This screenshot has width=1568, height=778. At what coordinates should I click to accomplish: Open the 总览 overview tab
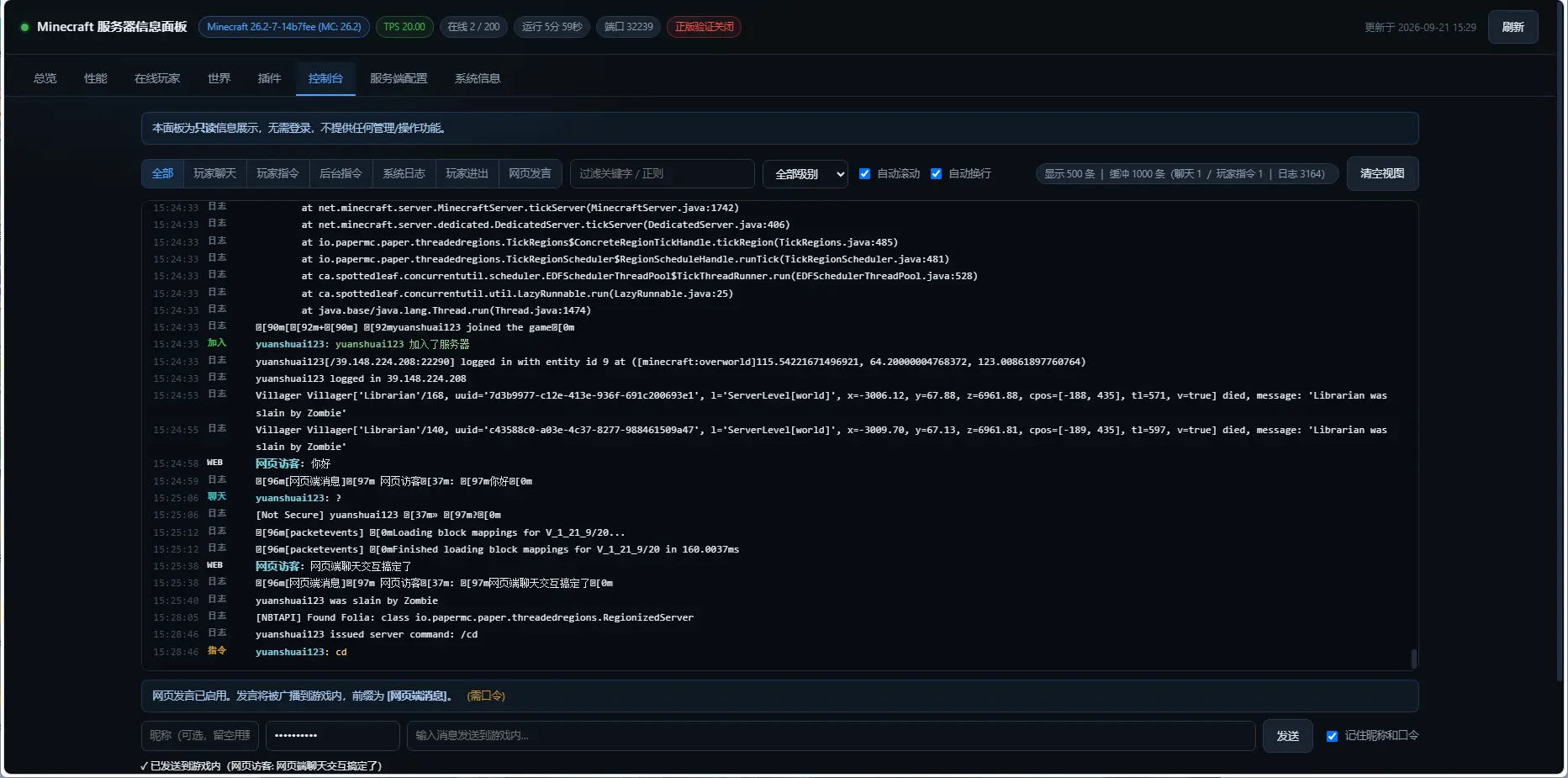(x=45, y=78)
